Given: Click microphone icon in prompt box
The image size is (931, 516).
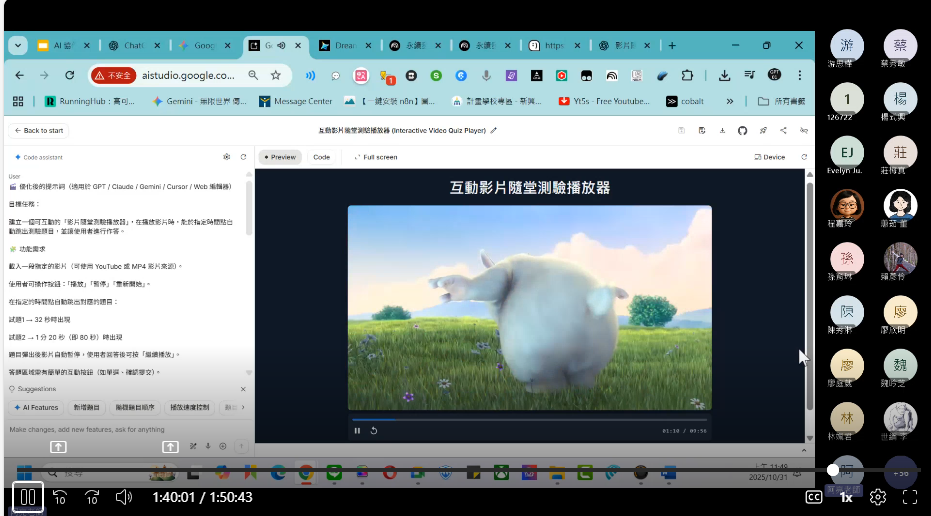Looking at the screenshot, I should [208, 446].
